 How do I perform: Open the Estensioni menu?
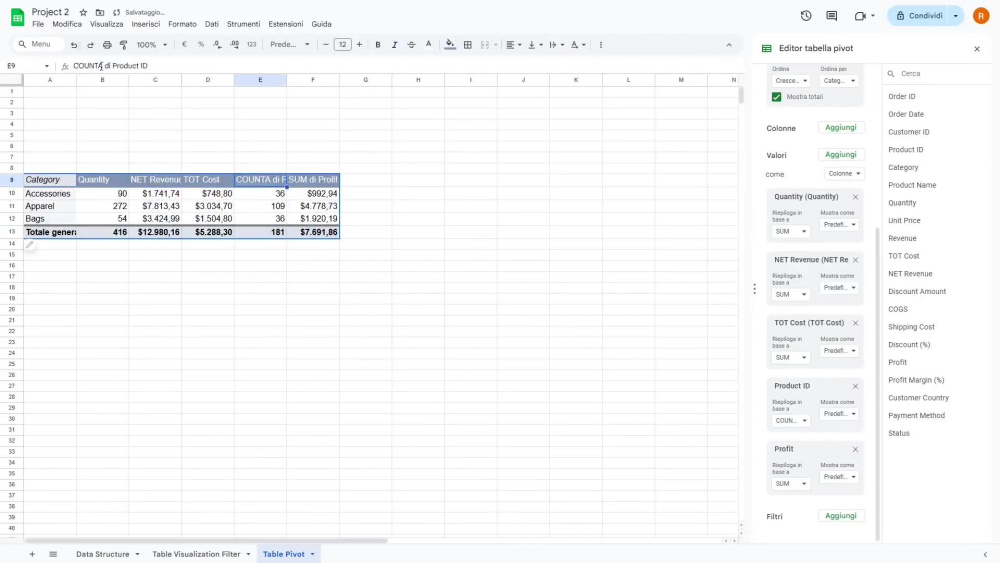(x=286, y=24)
